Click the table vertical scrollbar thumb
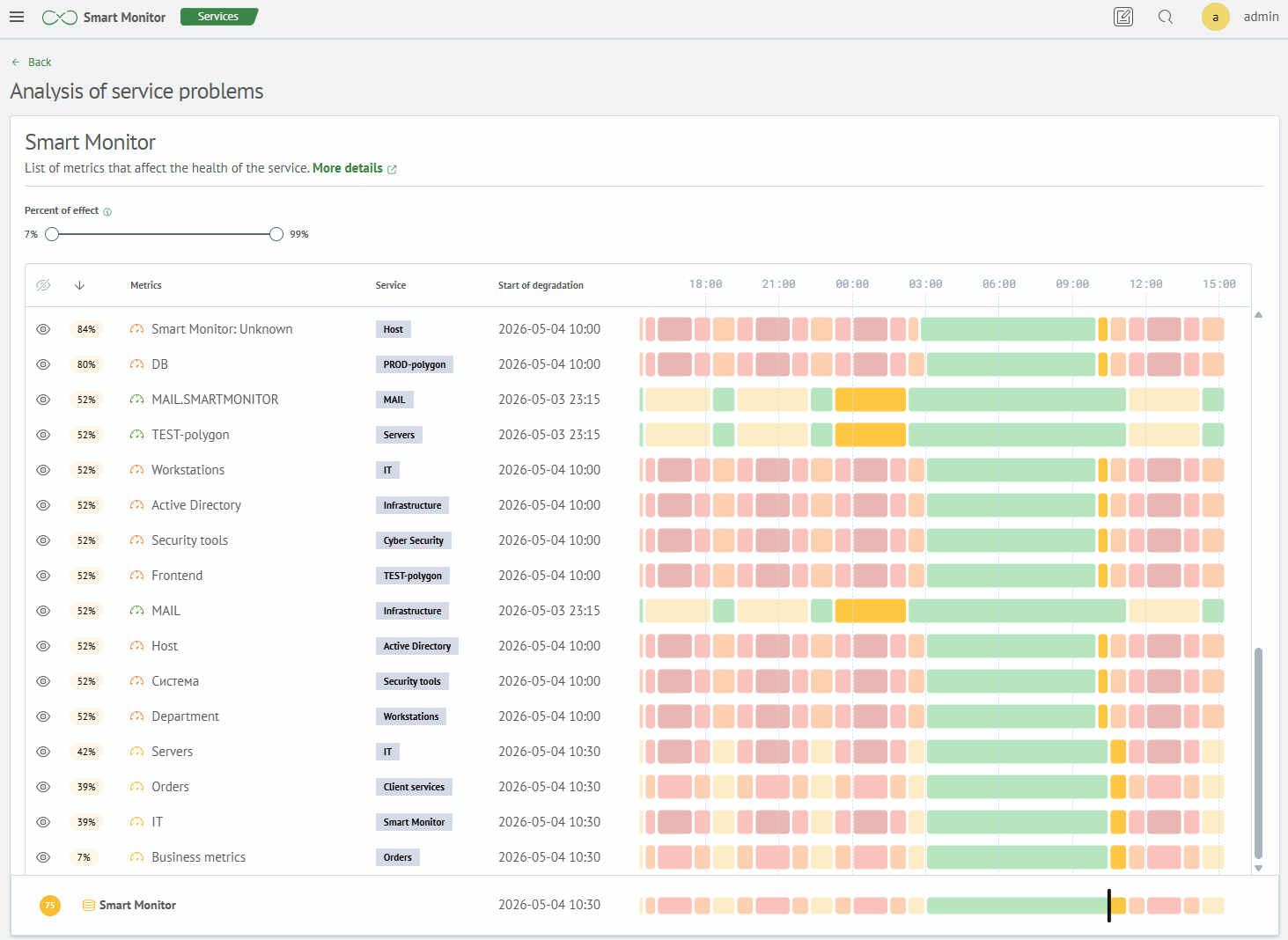Viewport: 1288px width, 940px height. pyautogui.click(x=1258, y=753)
